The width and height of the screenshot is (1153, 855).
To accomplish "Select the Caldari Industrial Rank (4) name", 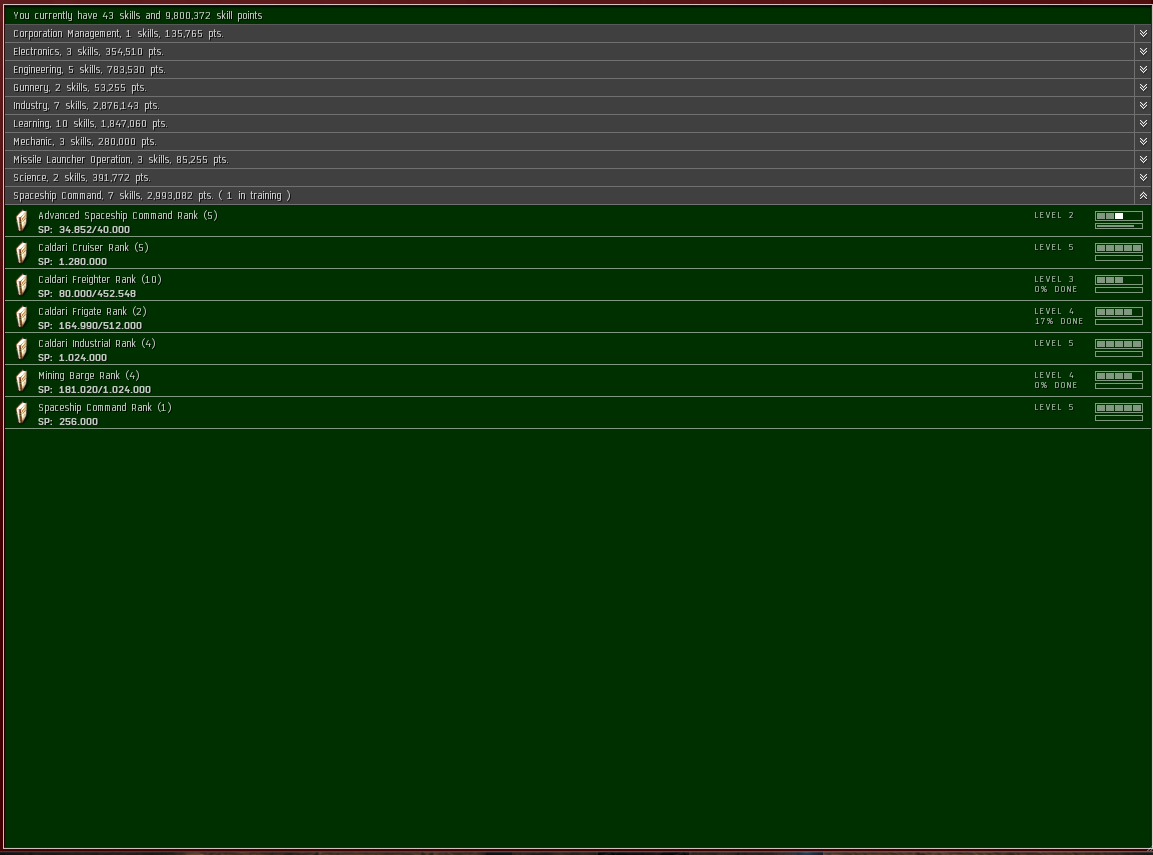I will point(97,343).
